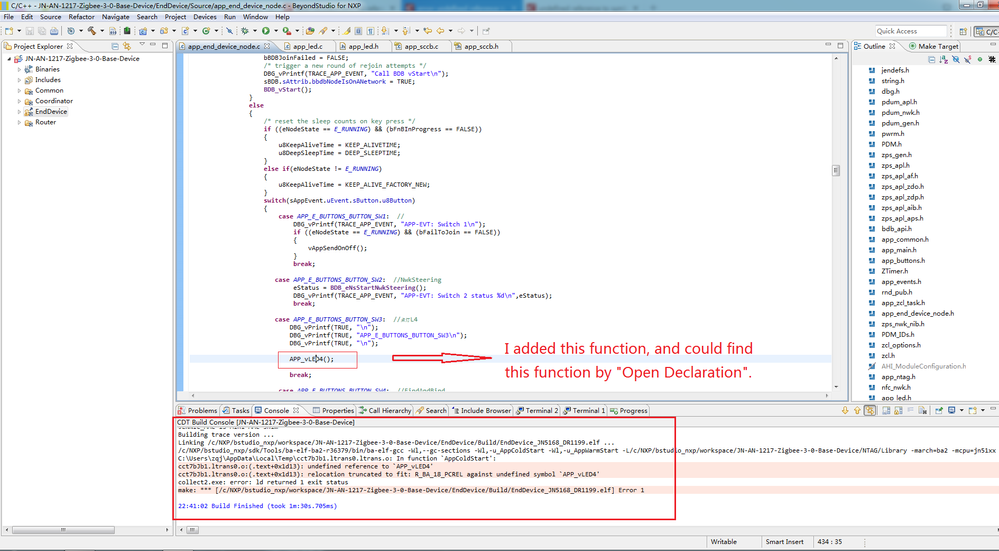
Task: Open dropdown next to Run button
Action: click(x=276, y=31)
